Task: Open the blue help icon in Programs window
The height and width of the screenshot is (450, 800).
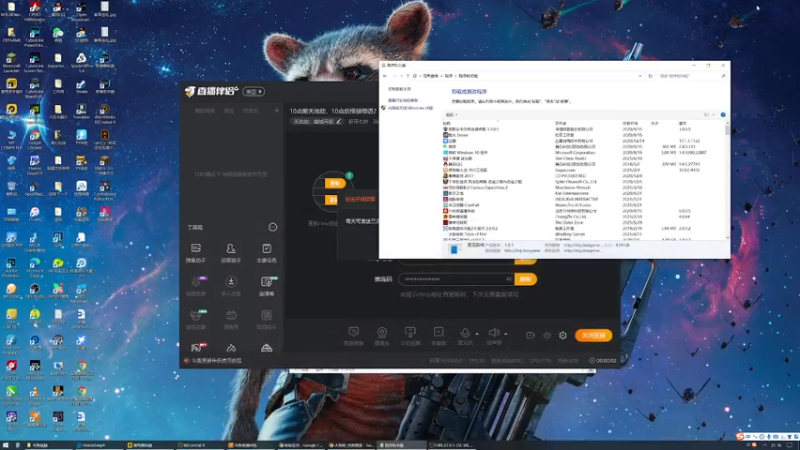Action: 723,115
